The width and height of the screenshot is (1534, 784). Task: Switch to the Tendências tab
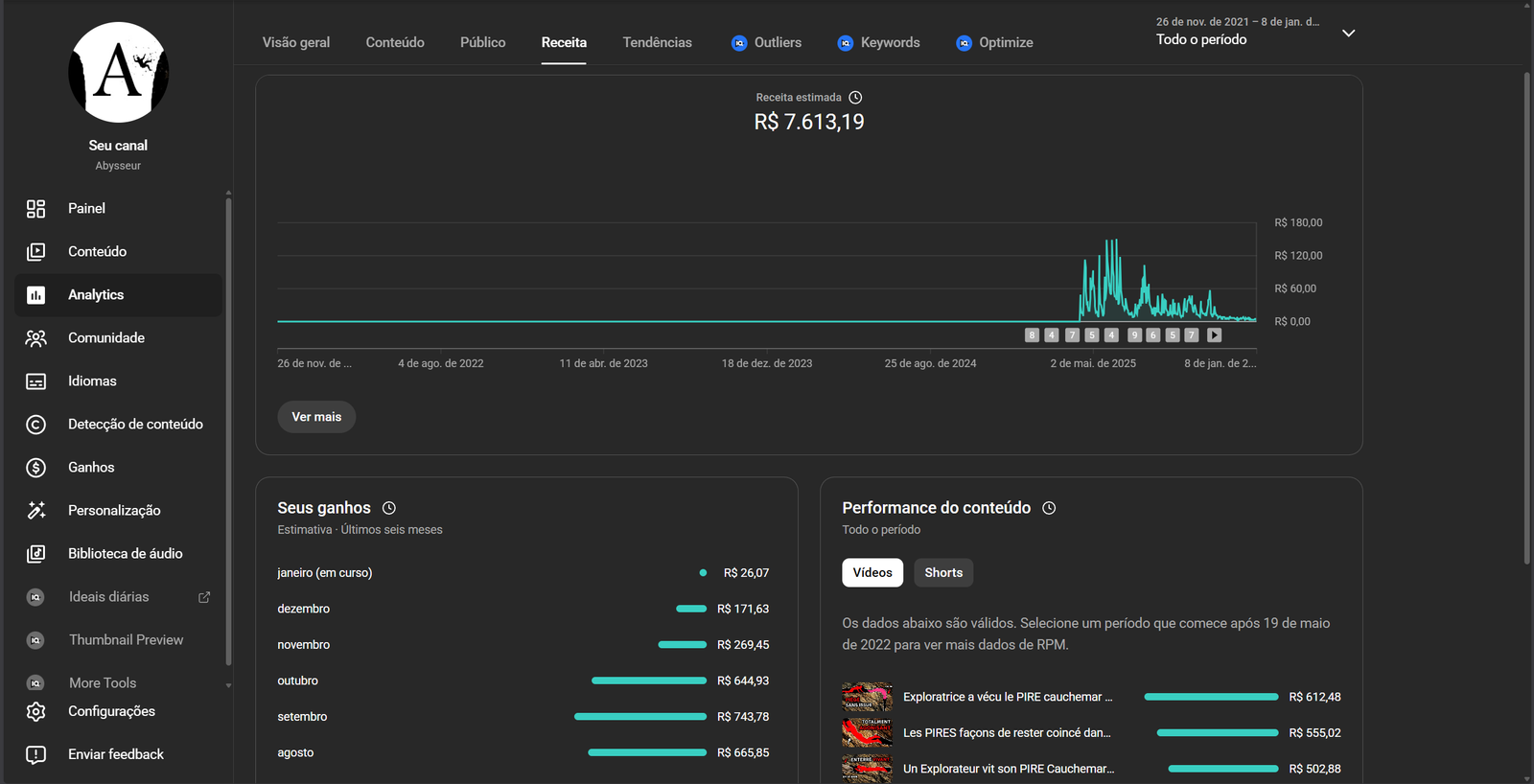click(657, 43)
